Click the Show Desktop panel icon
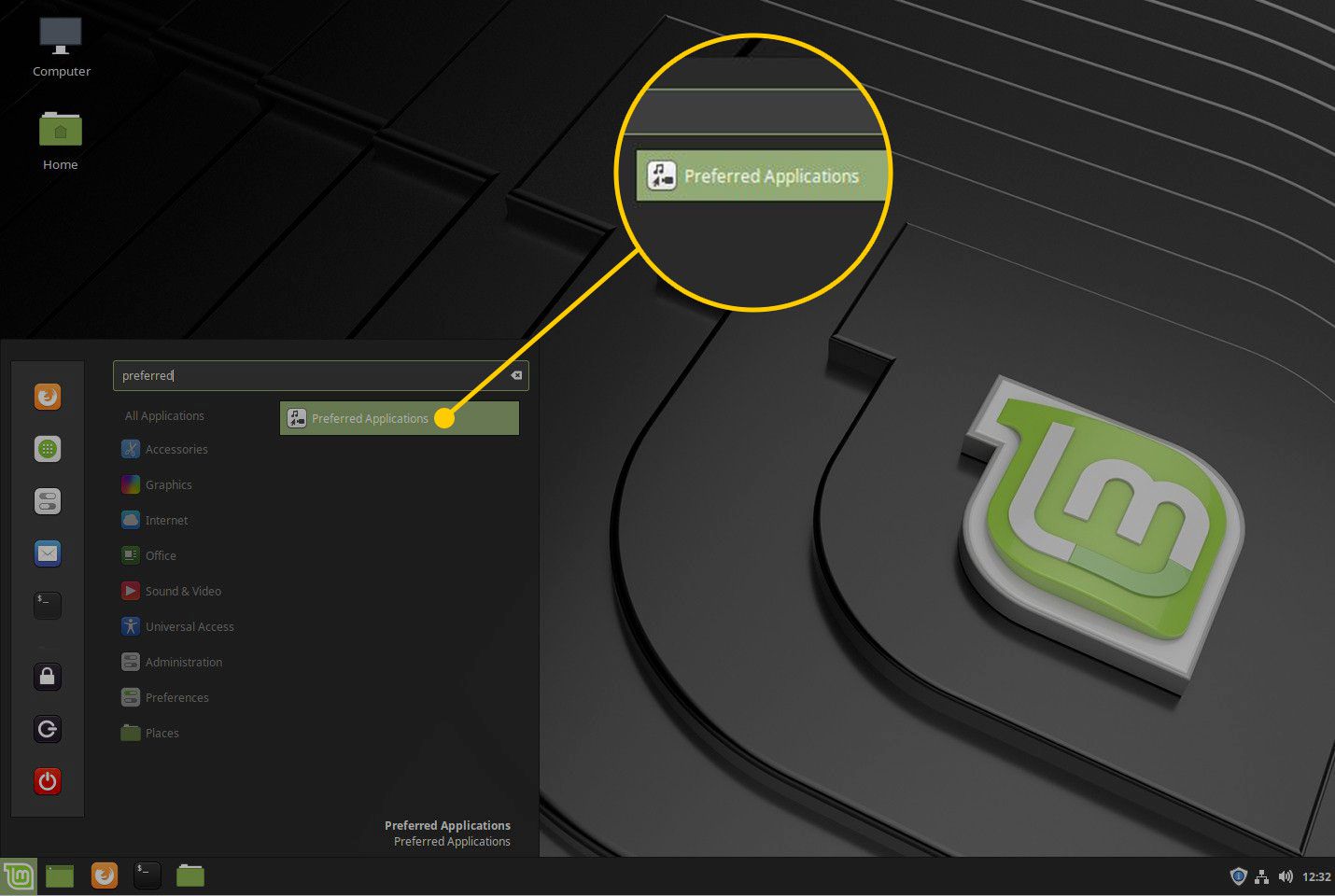 pyautogui.click(x=60, y=875)
